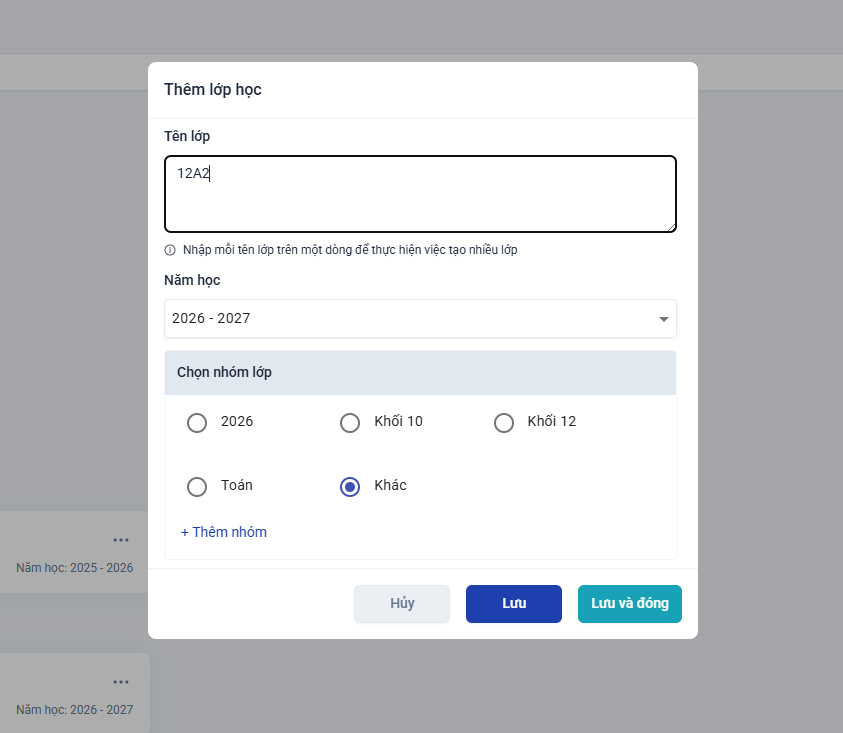Click the Lưu save button

pos(513,604)
